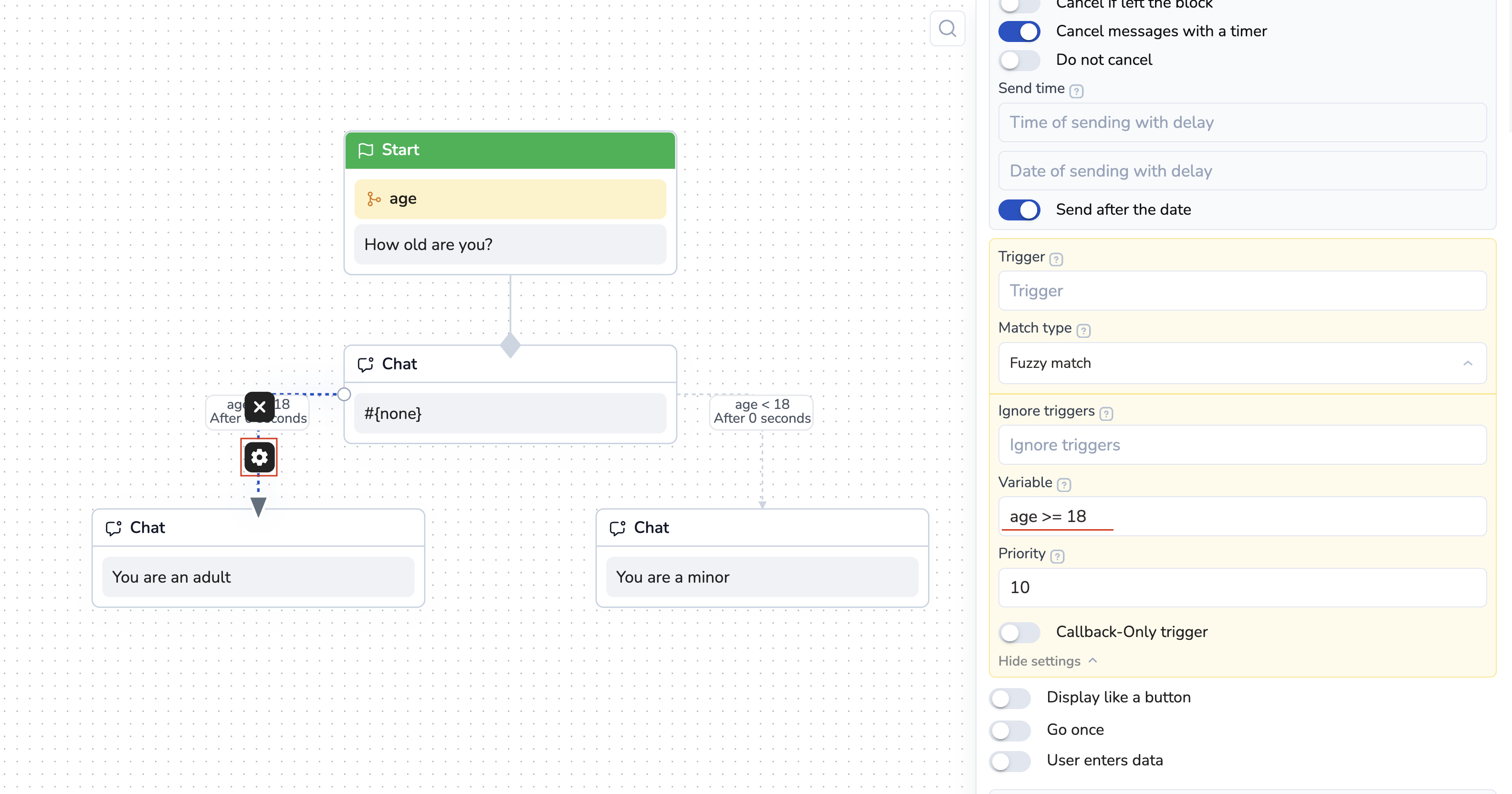This screenshot has width=1512, height=794.
Task: Enable Callback-Only trigger switch
Action: tap(1019, 632)
